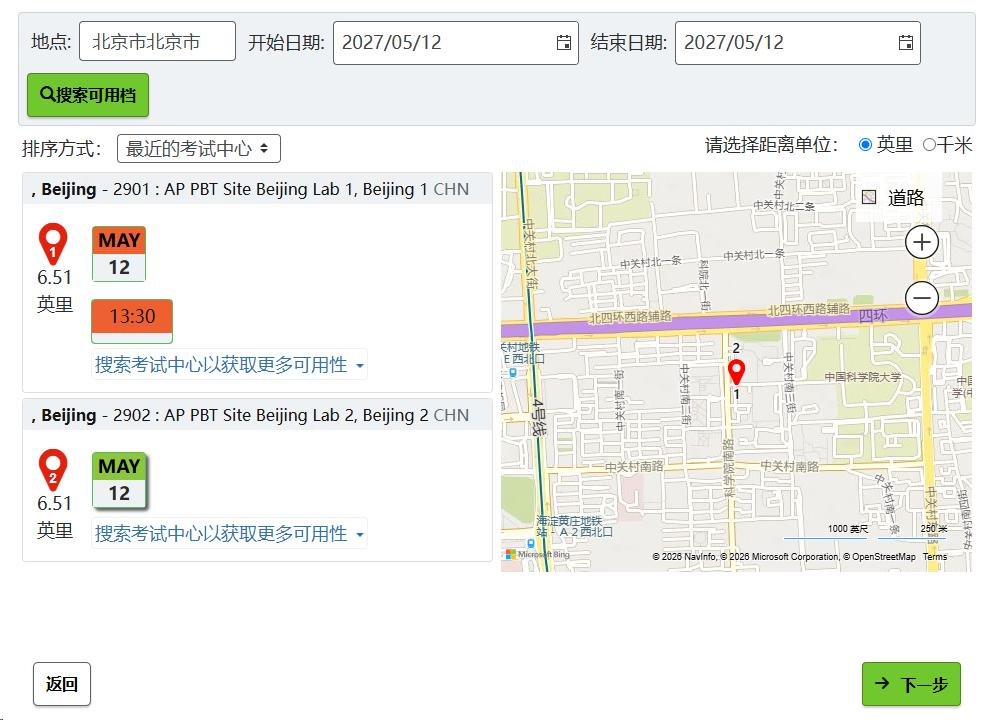Select 千米 distance unit radio
The height and width of the screenshot is (720, 988).
click(x=929, y=145)
